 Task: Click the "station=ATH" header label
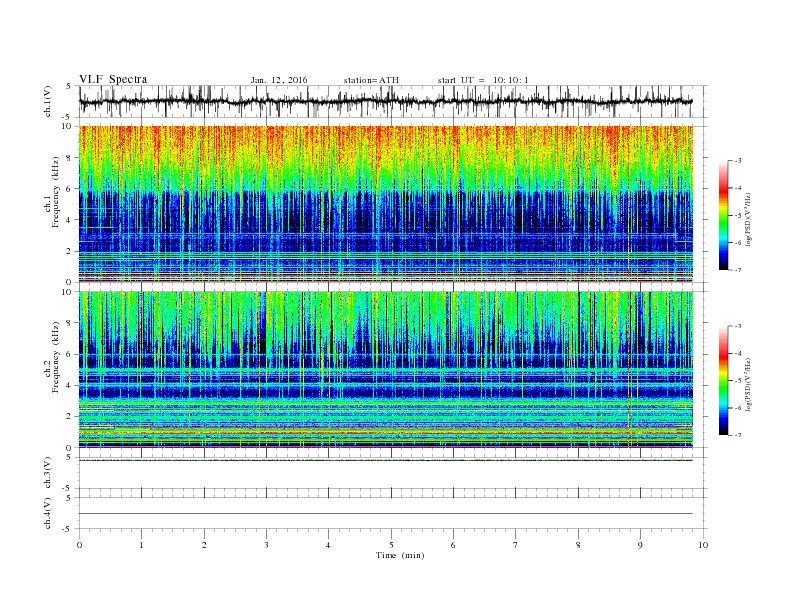point(371,80)
